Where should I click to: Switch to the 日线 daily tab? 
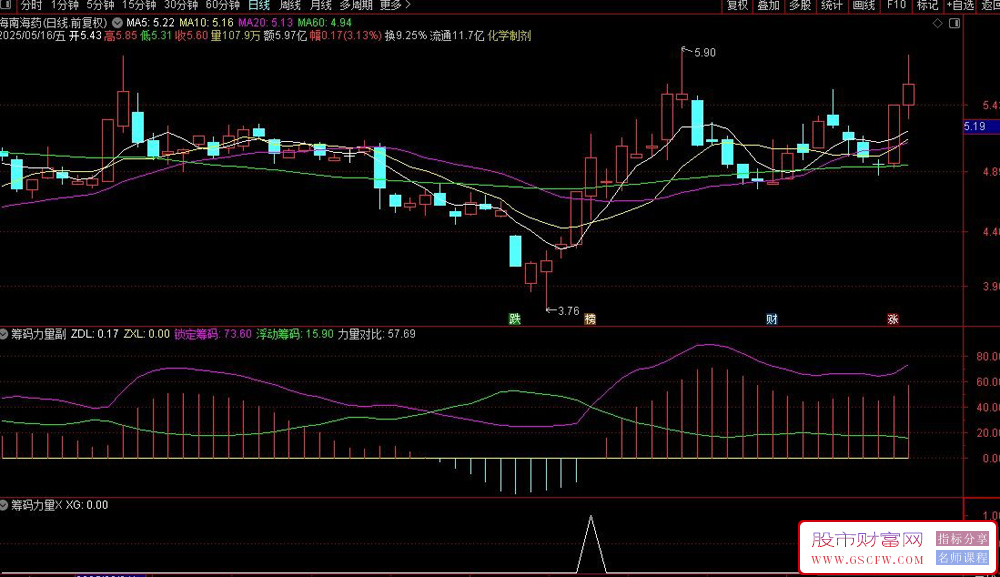click(259, 5)
